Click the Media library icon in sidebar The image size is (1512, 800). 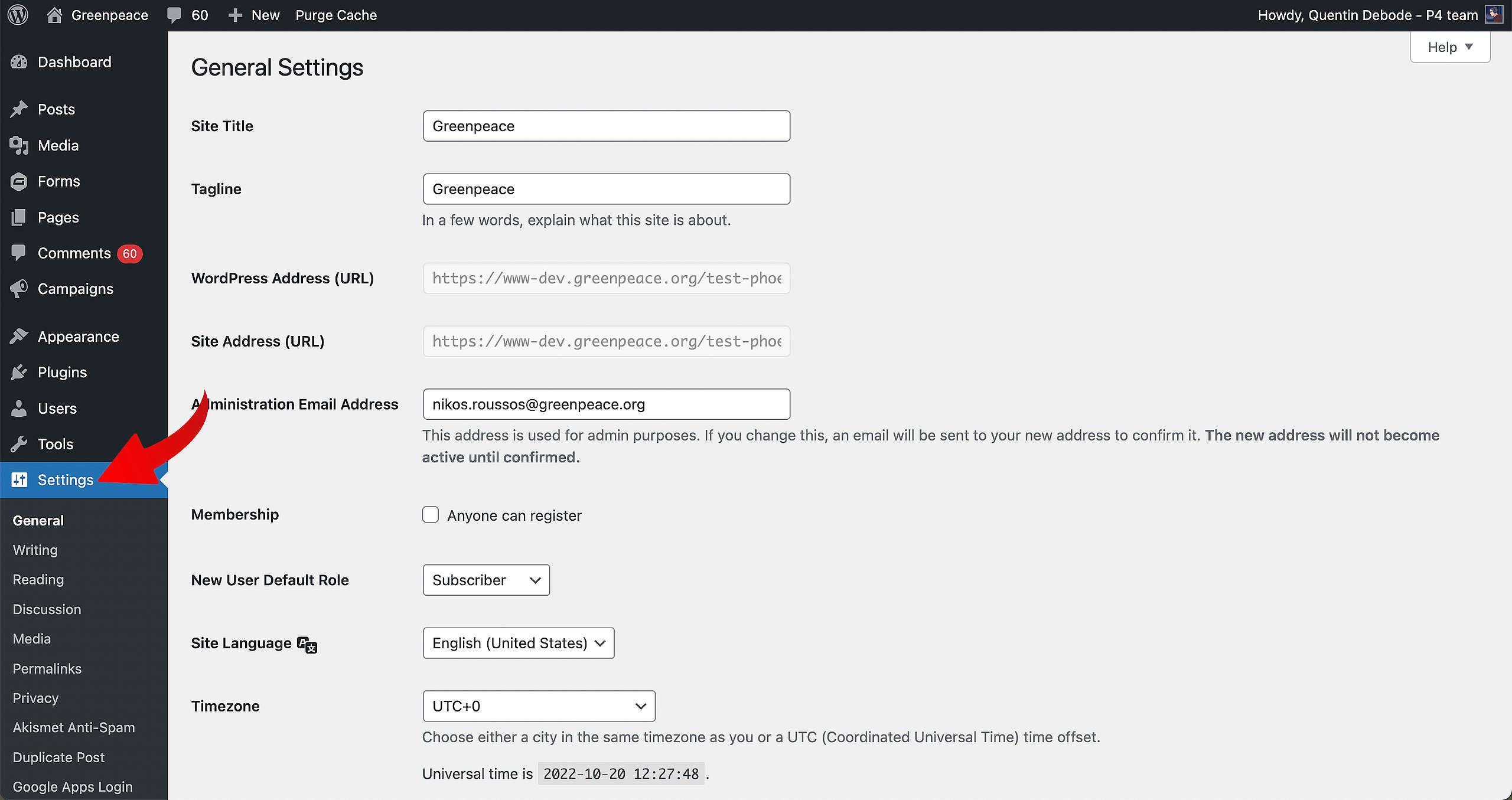tap(19, 145)
